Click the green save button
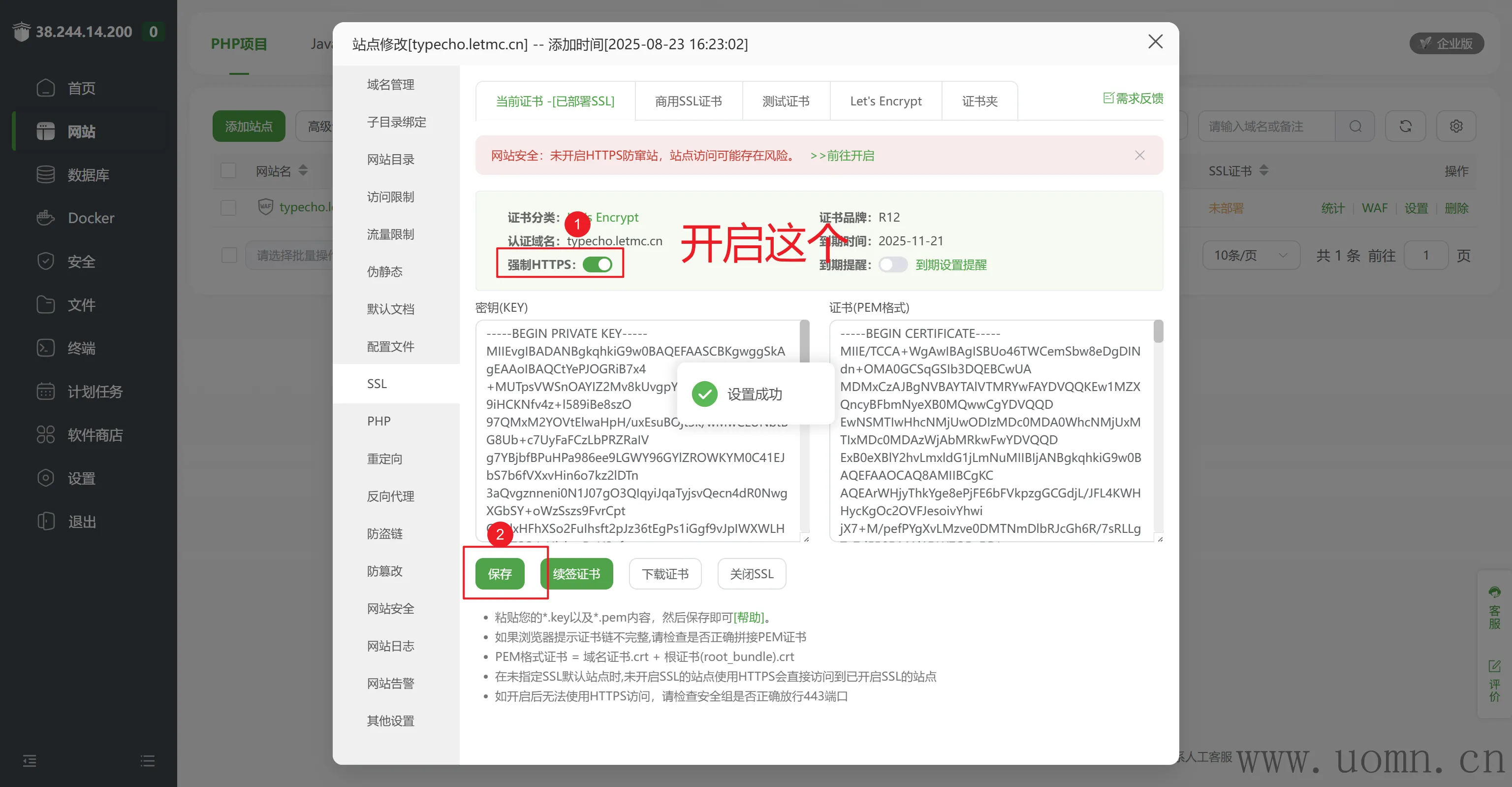 pos(500,574)
